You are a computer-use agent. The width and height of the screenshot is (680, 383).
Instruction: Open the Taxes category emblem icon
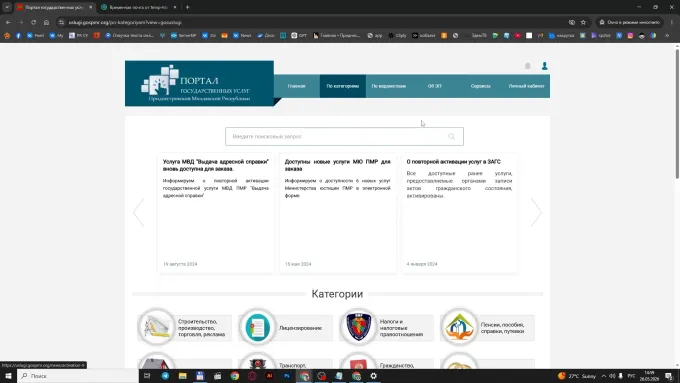point(358,327)
